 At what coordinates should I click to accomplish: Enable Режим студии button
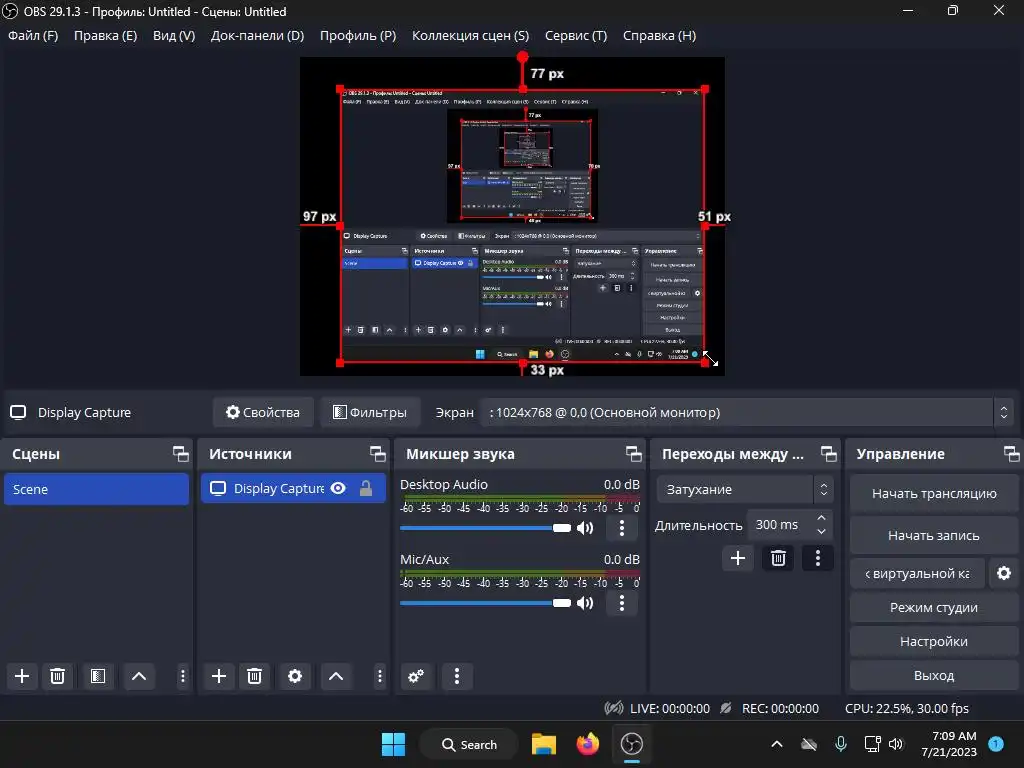934,607
